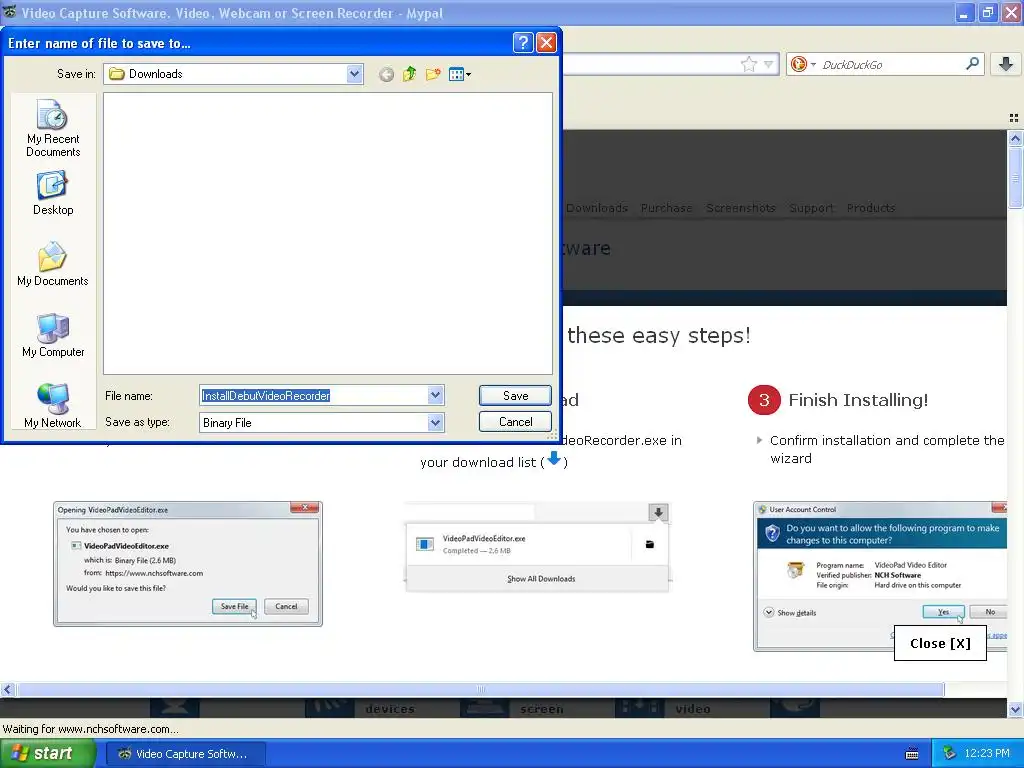Screen dimensions: 1024x768
Task: Open My Recent Documents in save dialog
Action: [x=53, y=129]
